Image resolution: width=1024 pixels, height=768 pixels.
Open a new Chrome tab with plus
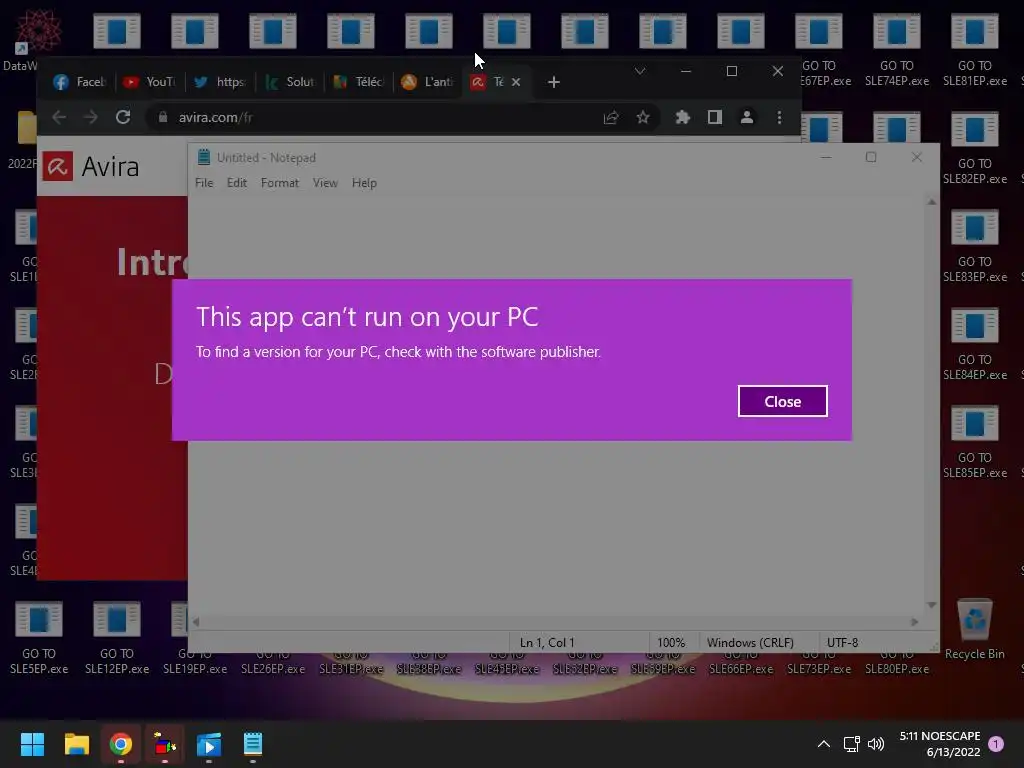pos(553,82)
